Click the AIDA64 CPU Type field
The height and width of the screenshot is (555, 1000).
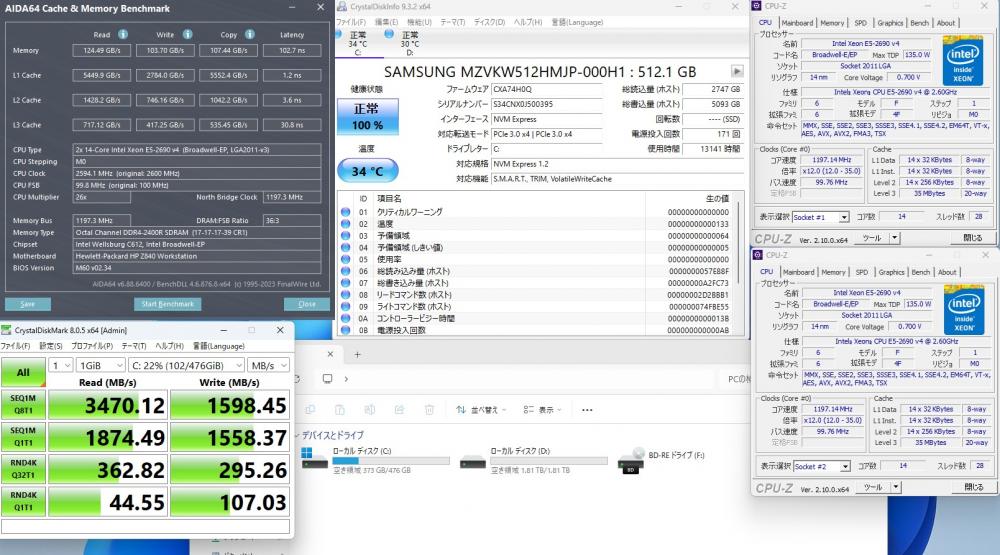click(x=197, y=150)
